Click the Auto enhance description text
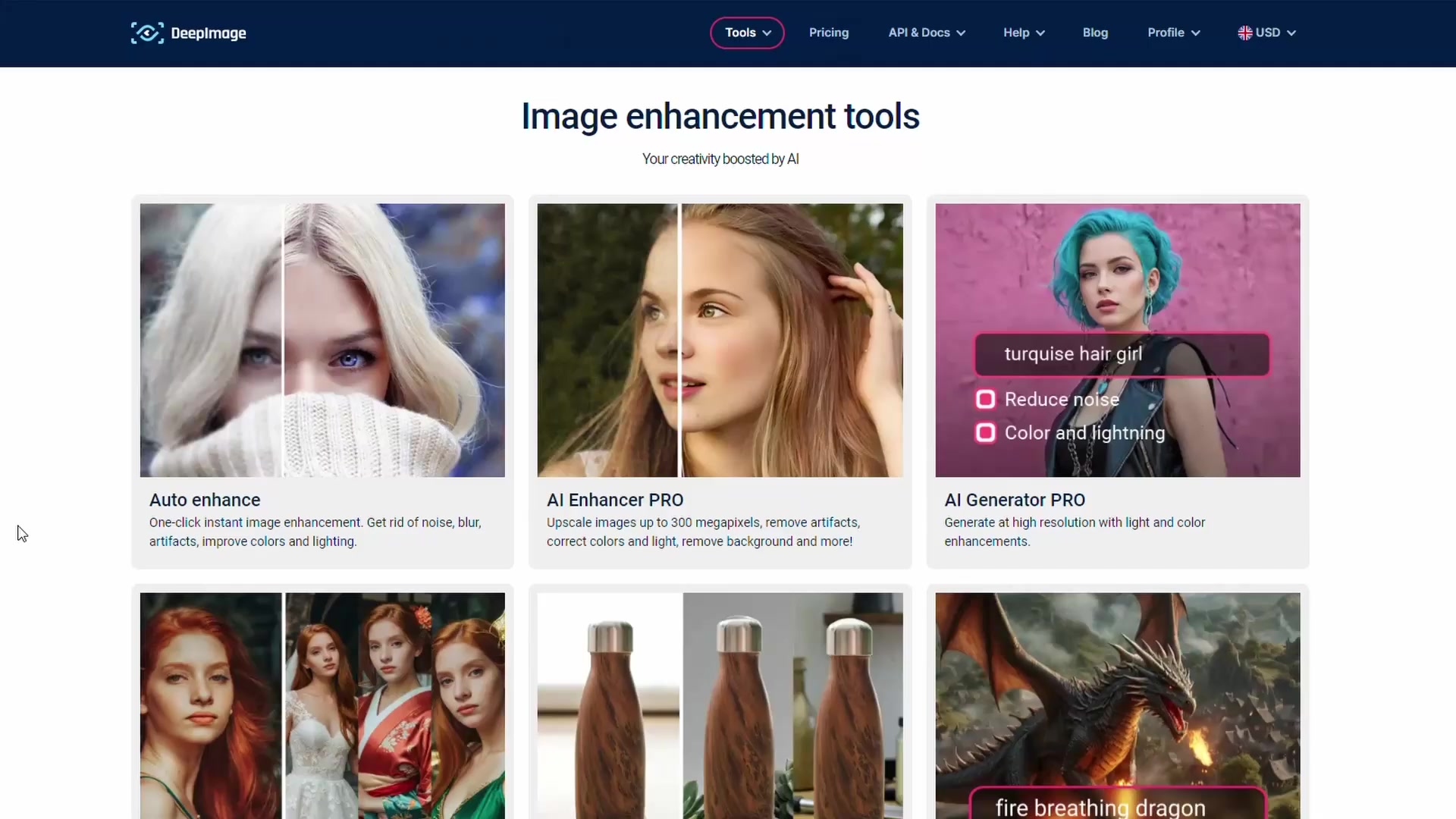This screenshot has width=1456, height=819. [315, 532]
